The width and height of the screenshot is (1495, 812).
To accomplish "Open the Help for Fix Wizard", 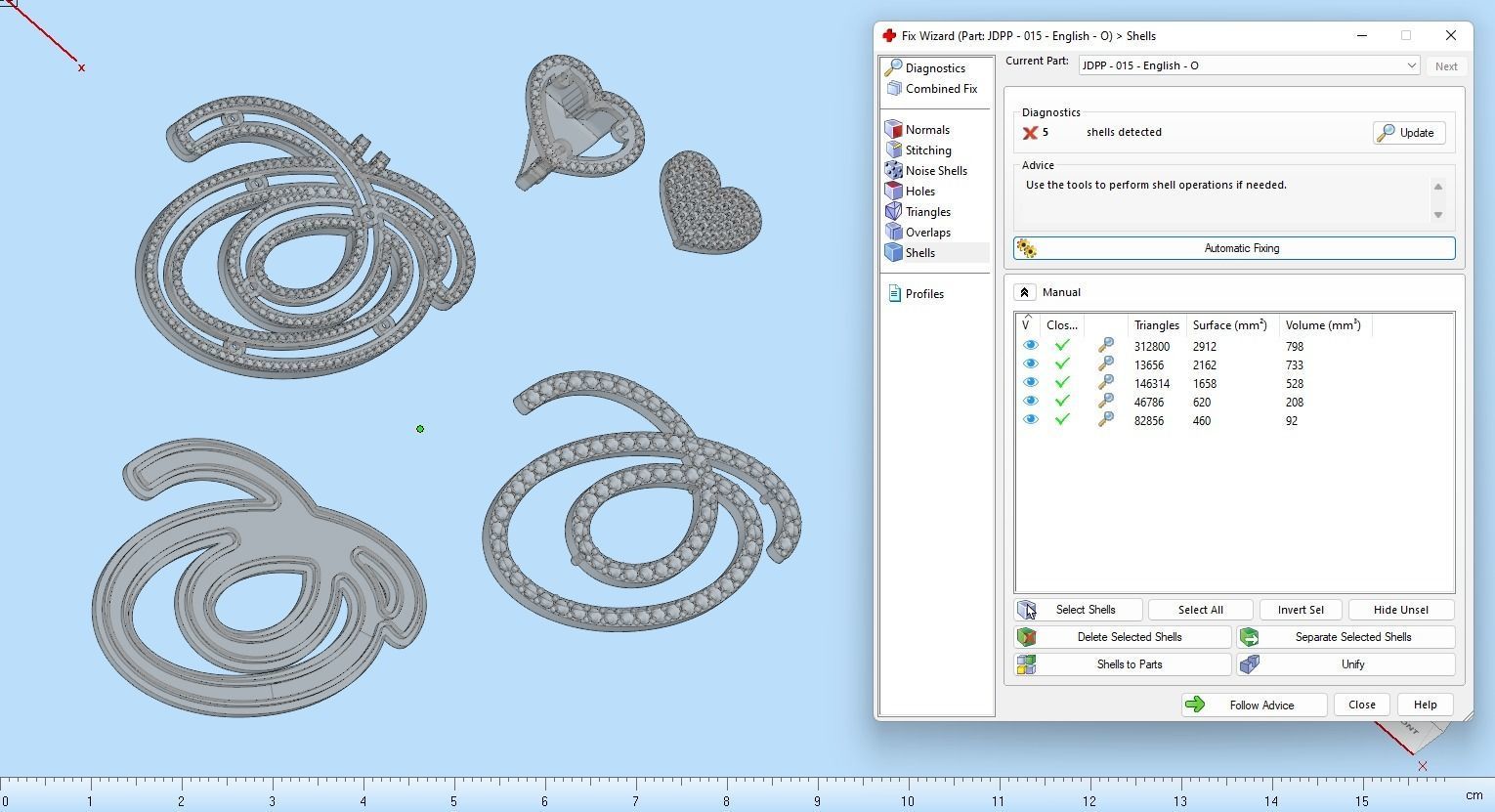I will (1425, 705).
